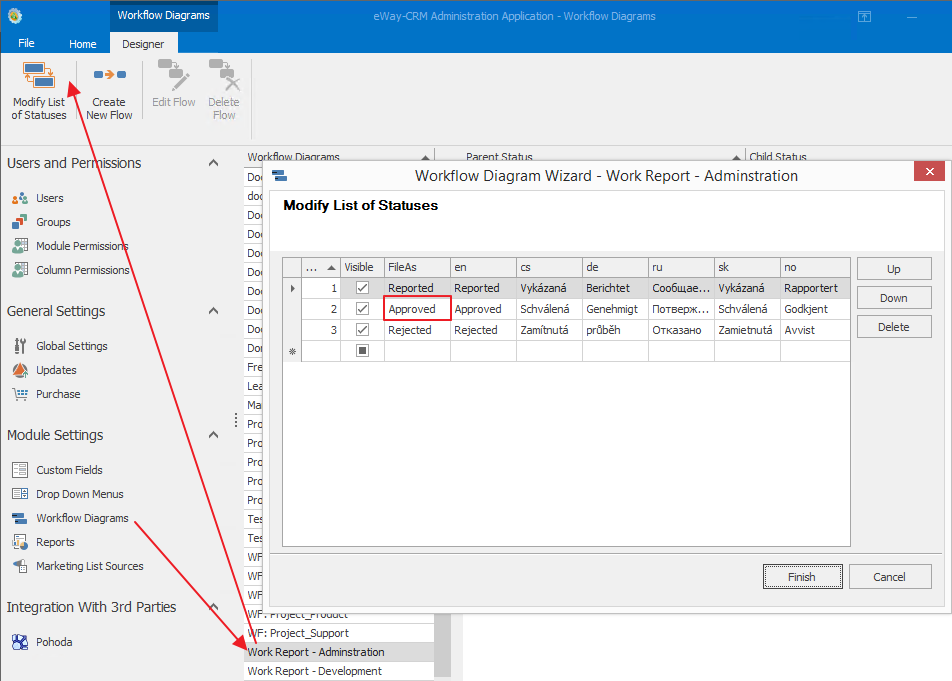Screen dimensions: 952x681
Task: Click the Edit Flow ribbon icon
Action: tap(174, 75)
